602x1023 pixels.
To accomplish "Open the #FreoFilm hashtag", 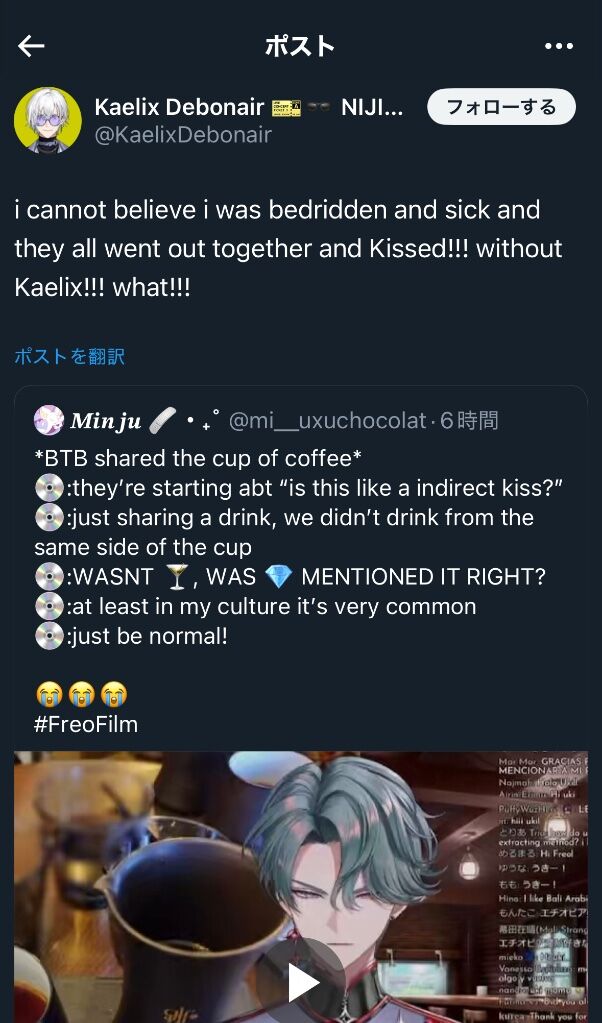I will coord(85,725).
